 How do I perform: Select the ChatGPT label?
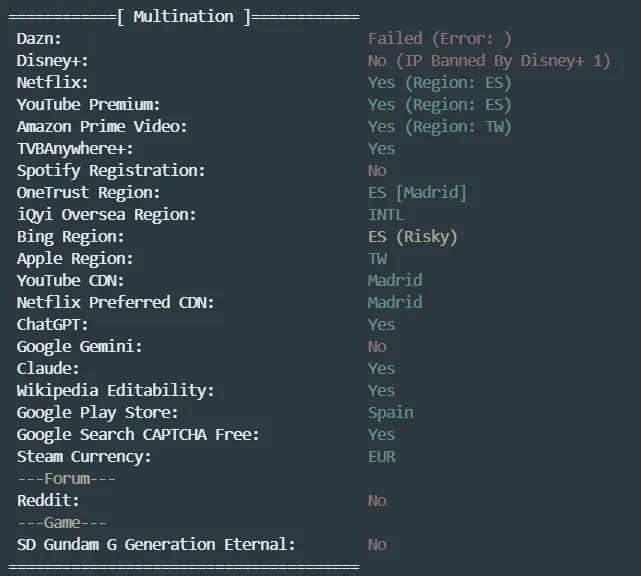coord(52,325)
